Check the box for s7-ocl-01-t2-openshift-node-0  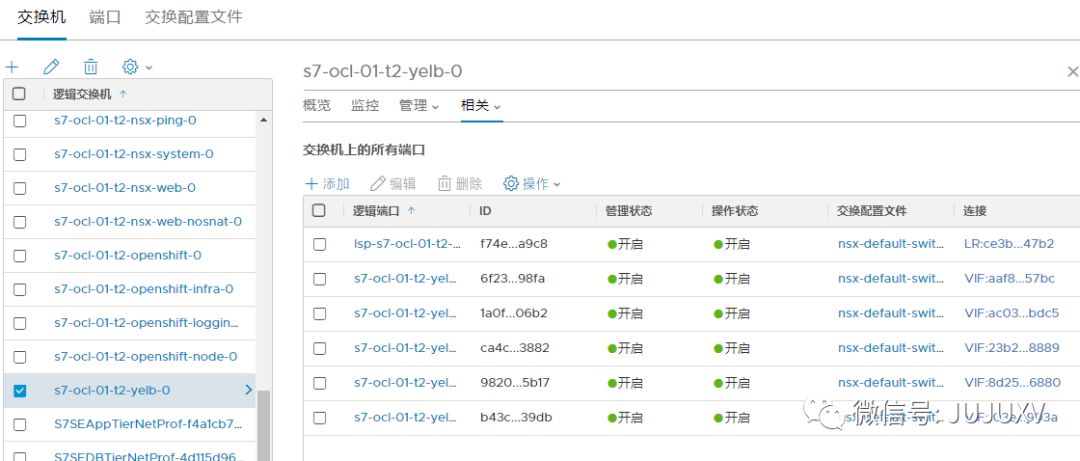20,357
